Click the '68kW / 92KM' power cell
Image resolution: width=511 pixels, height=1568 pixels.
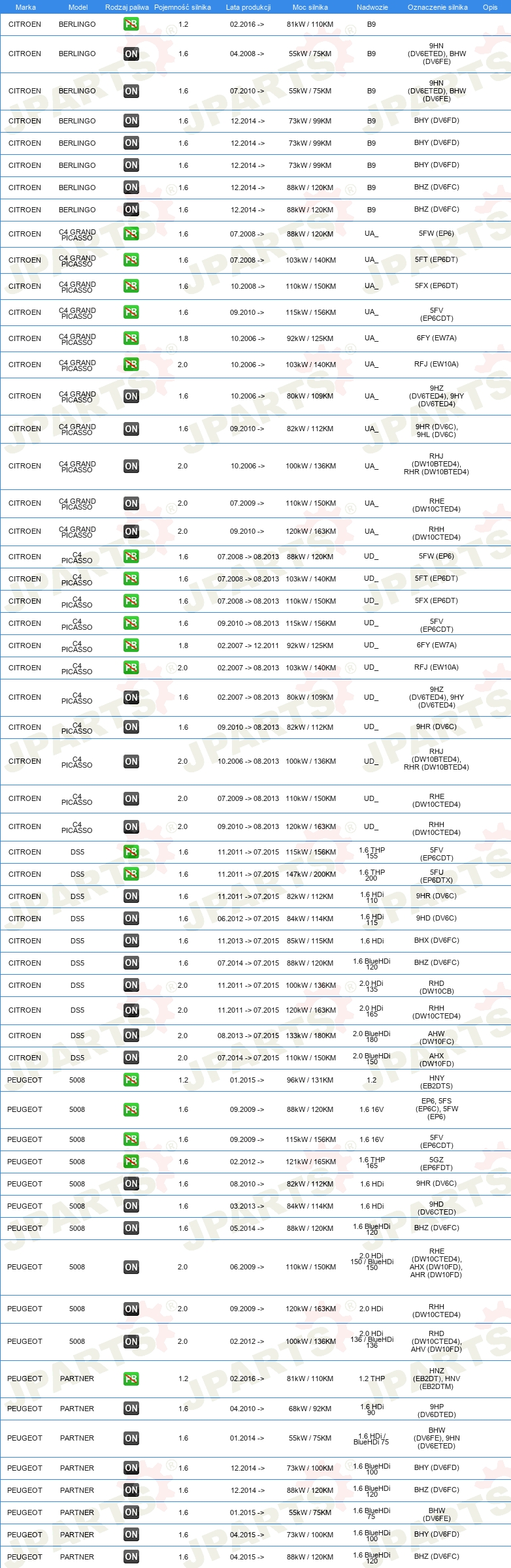pyautogui.click(x=310, y=1409)
